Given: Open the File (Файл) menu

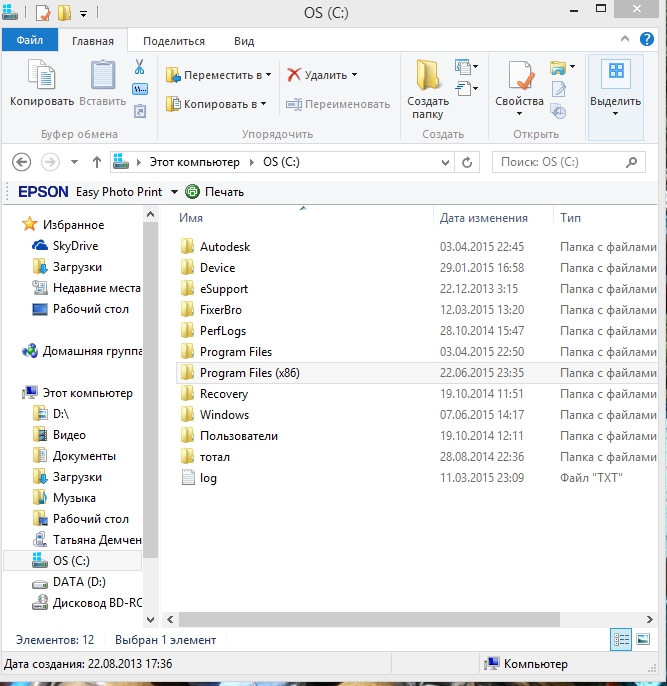Looking at the screenshot, I should tap(29, 41).
